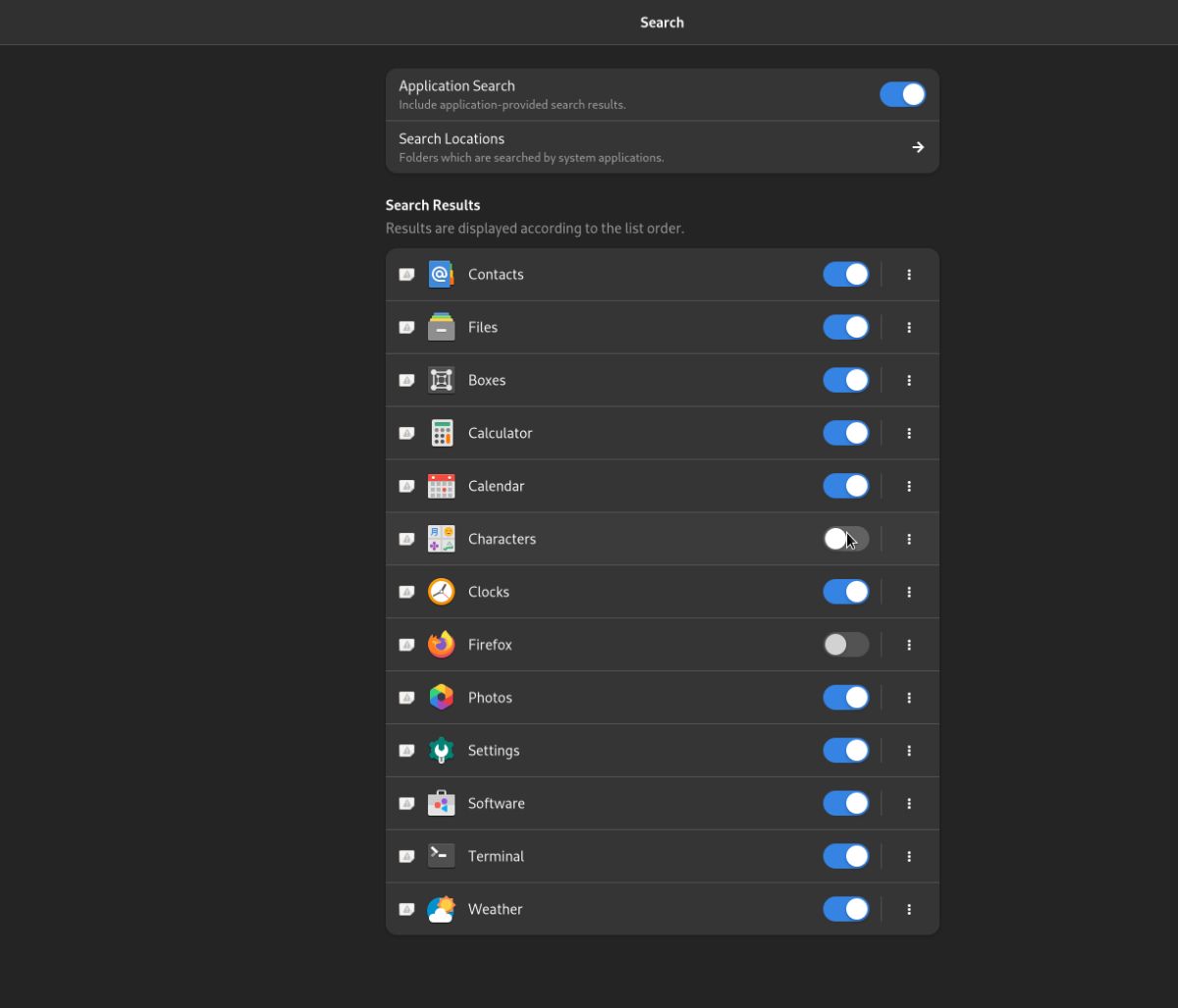Enable the Characters search toggle

[x=845, y=539]
